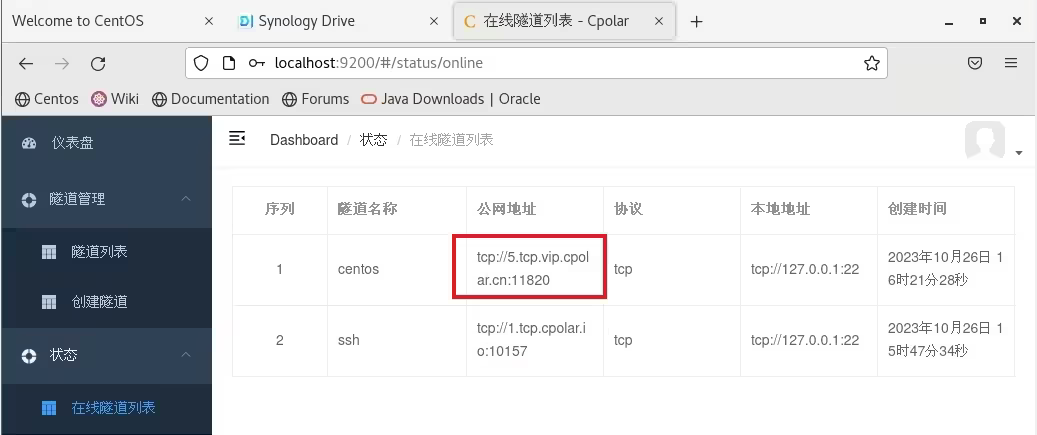Select the 在线隧道列表 - Cpolar tab

[563, 21]
